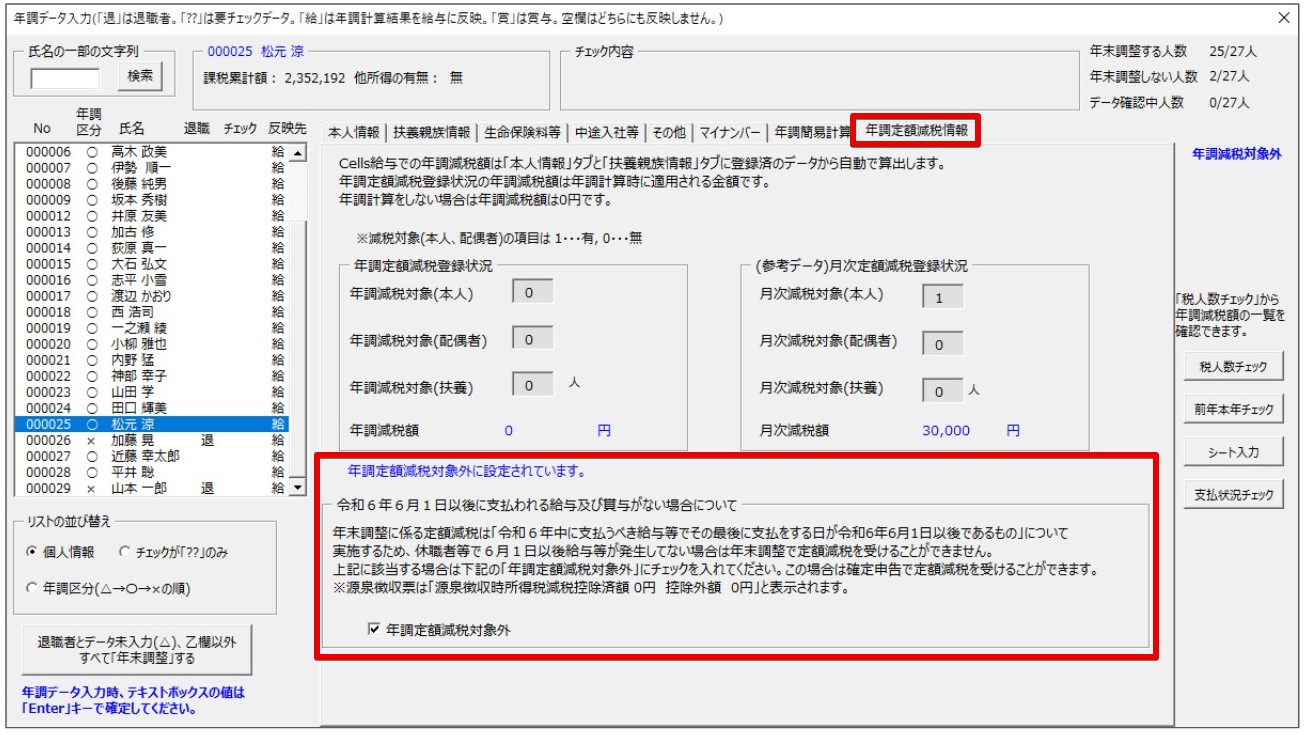Select employee 000018 西 浩司
This screenshot has height=735, width=1306.
[152, 312]
